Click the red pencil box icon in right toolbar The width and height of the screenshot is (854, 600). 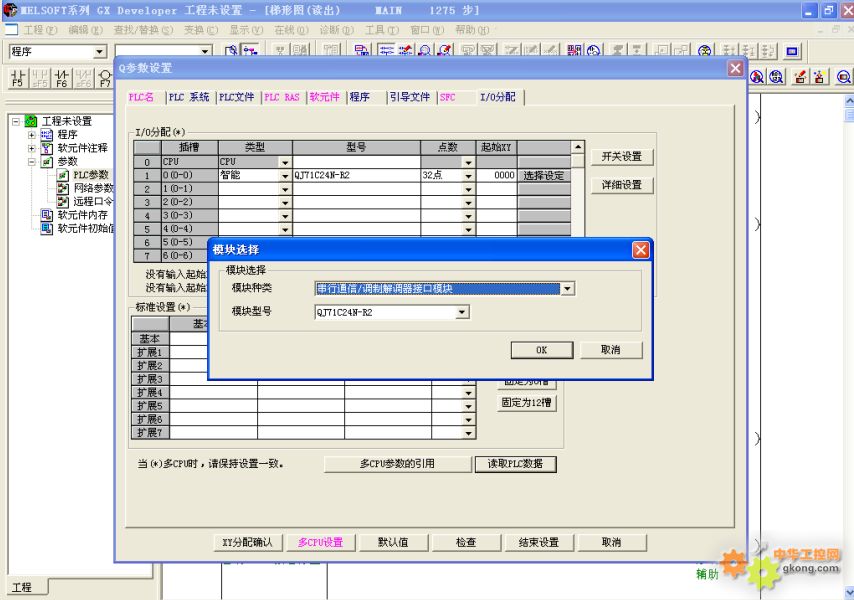pos(800,77)
